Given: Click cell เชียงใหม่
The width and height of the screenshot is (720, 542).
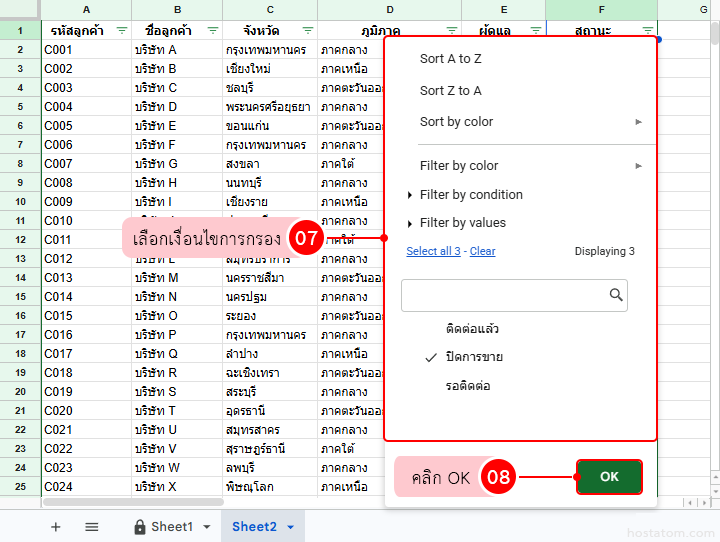Looking at the screenshot, I should tap(270, 69).
